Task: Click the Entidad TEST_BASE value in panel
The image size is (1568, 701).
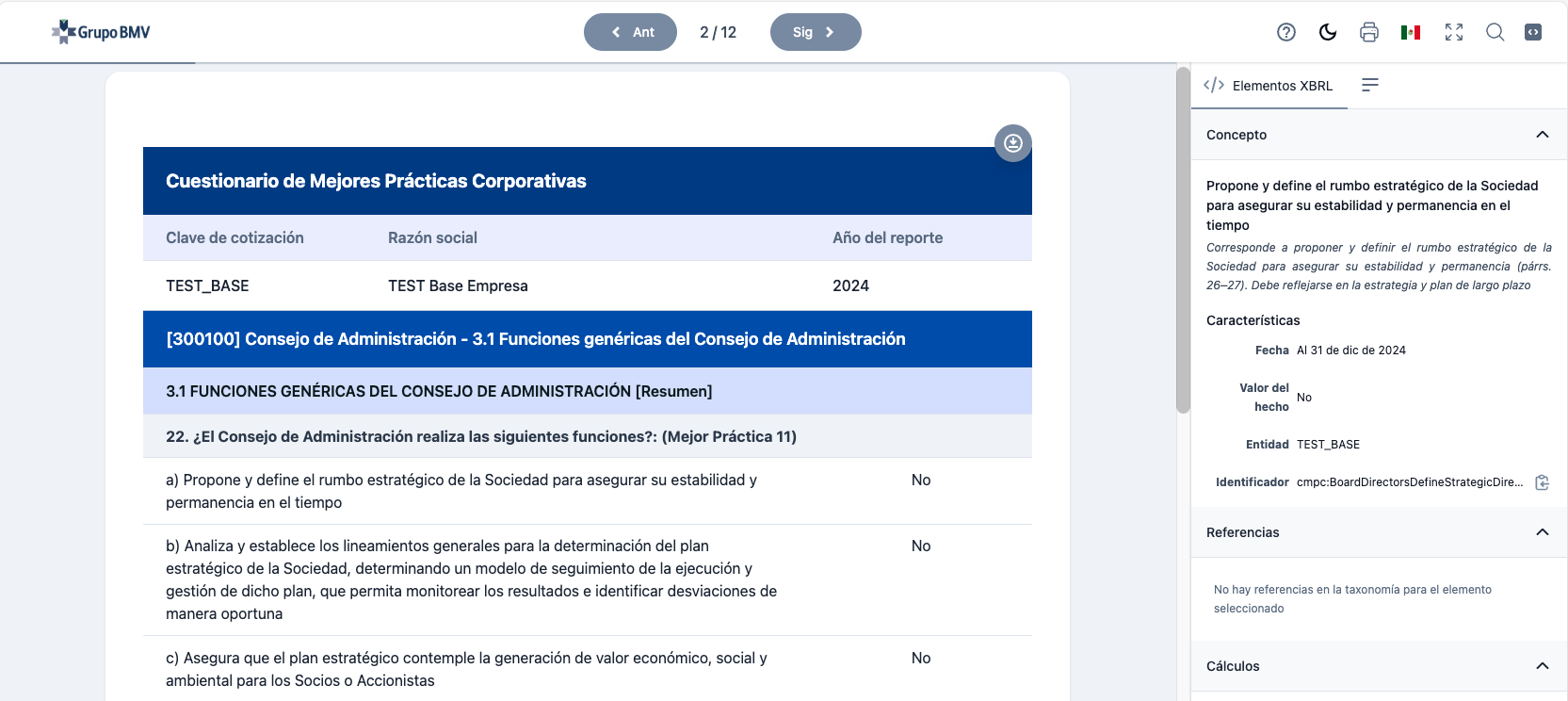Action: (1328, 445)
